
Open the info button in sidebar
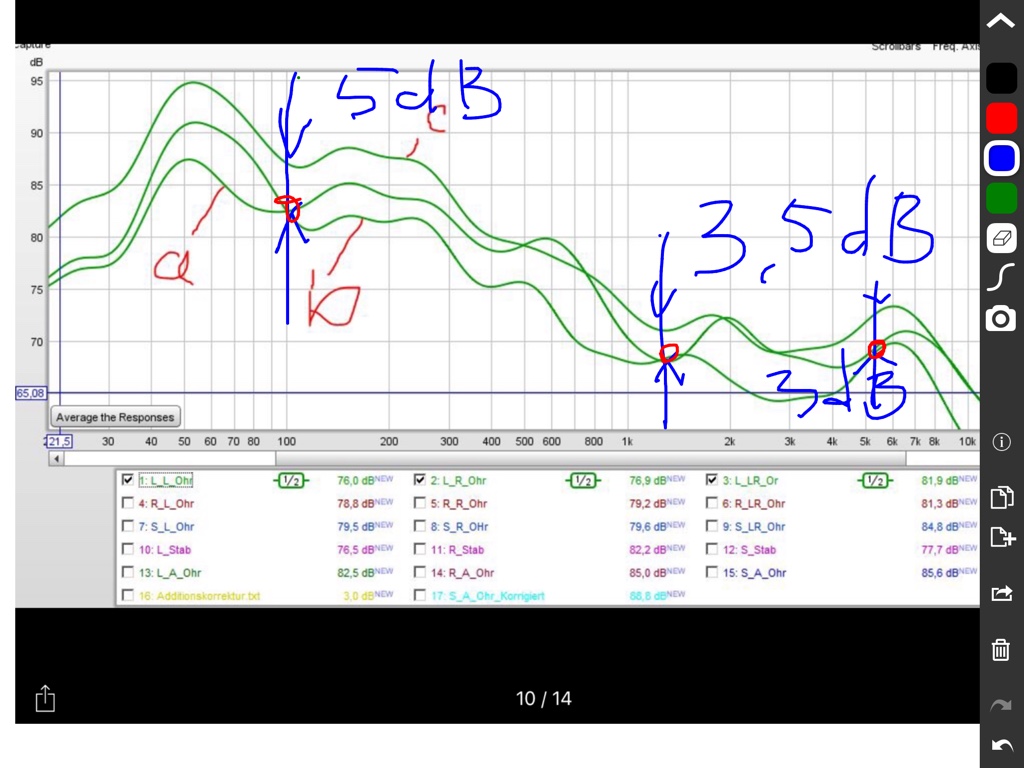(x=1001, y=442)
